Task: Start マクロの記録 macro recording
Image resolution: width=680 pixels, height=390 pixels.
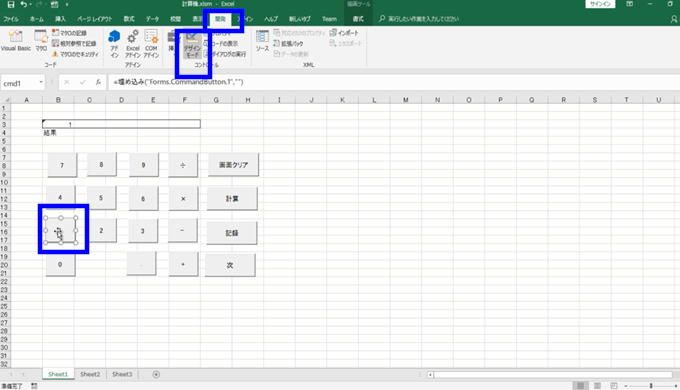Action: [x=69, y=33]
